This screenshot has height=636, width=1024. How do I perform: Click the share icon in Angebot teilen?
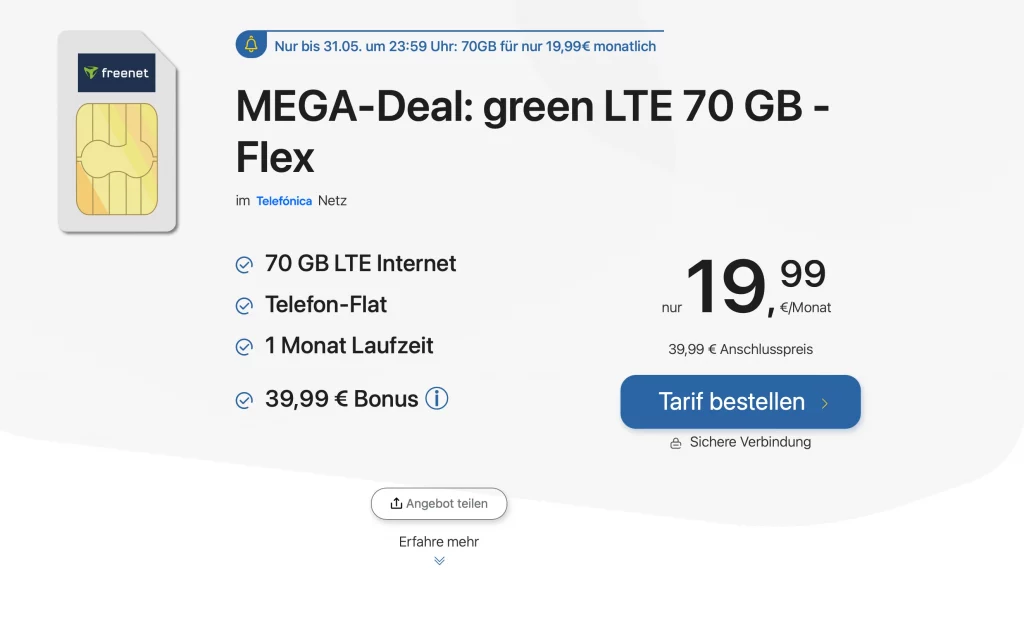click(x=396, y=504)
